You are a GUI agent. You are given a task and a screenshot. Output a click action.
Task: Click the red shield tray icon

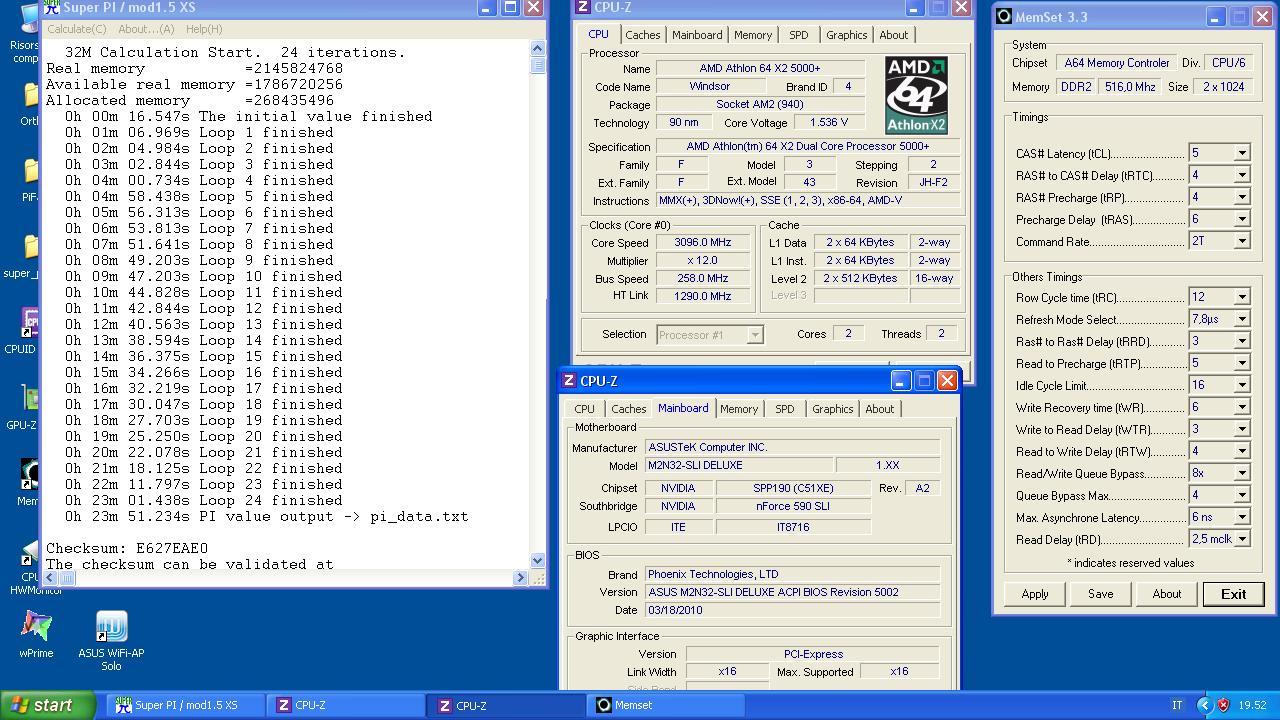[1223, 705]
